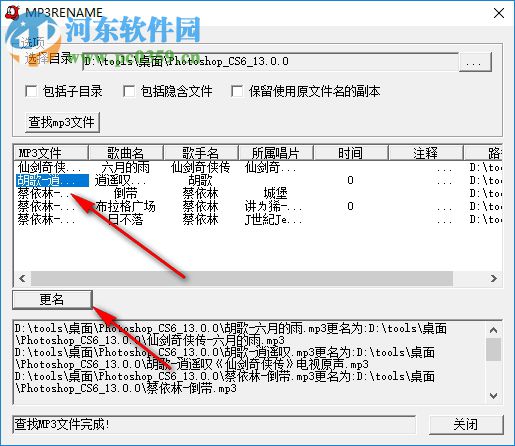Click the file list horizontal scrollbar thumb
Image resolution: width=515 pixels, height=446 pixels.
[x=242, y=278]
